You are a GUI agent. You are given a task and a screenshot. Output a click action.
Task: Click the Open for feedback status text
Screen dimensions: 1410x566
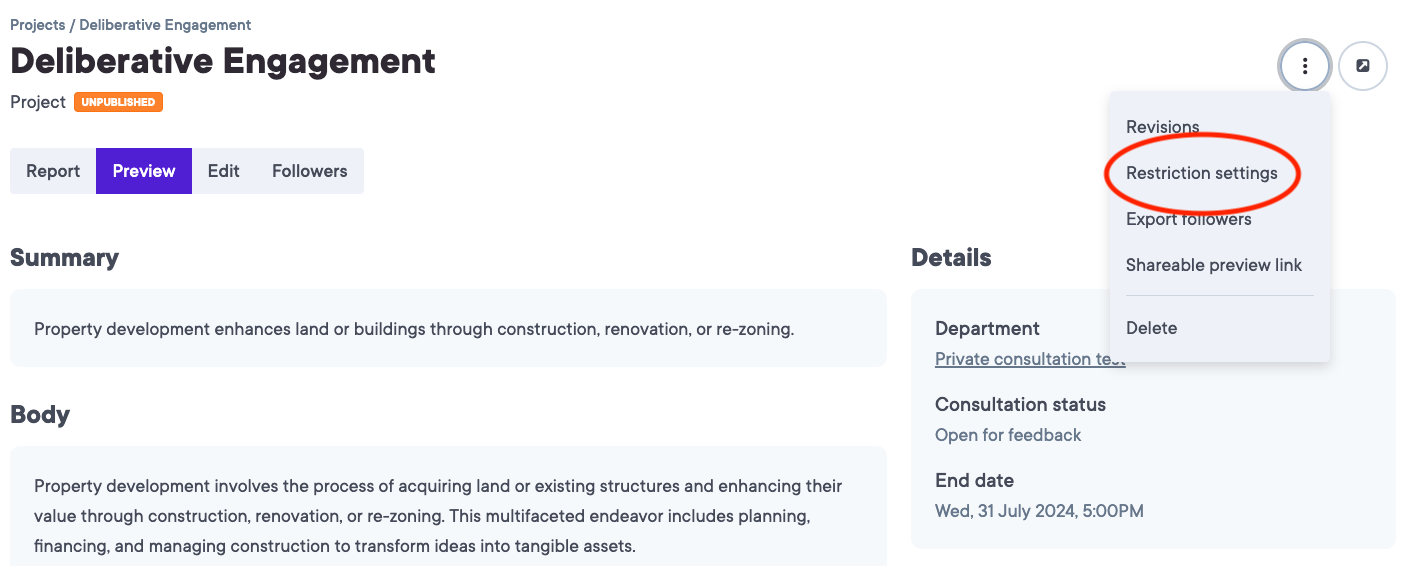click(x=1008, y=435)
